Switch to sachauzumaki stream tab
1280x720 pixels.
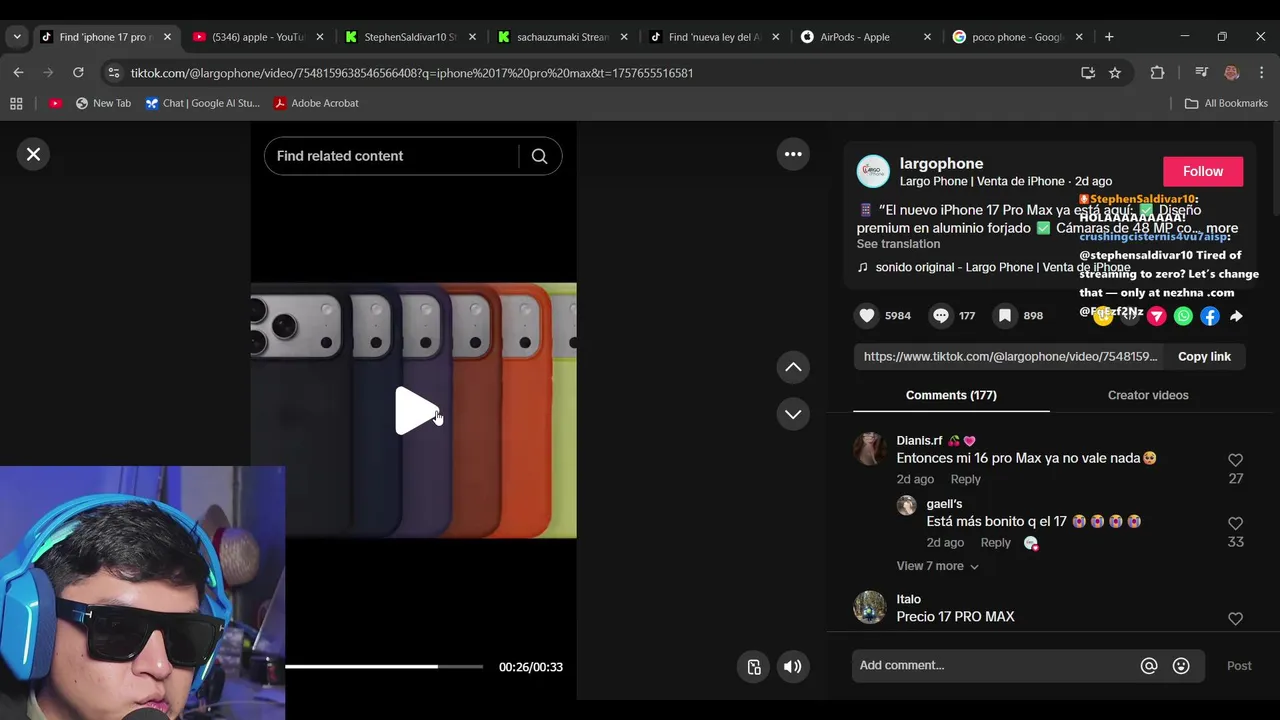562,37
